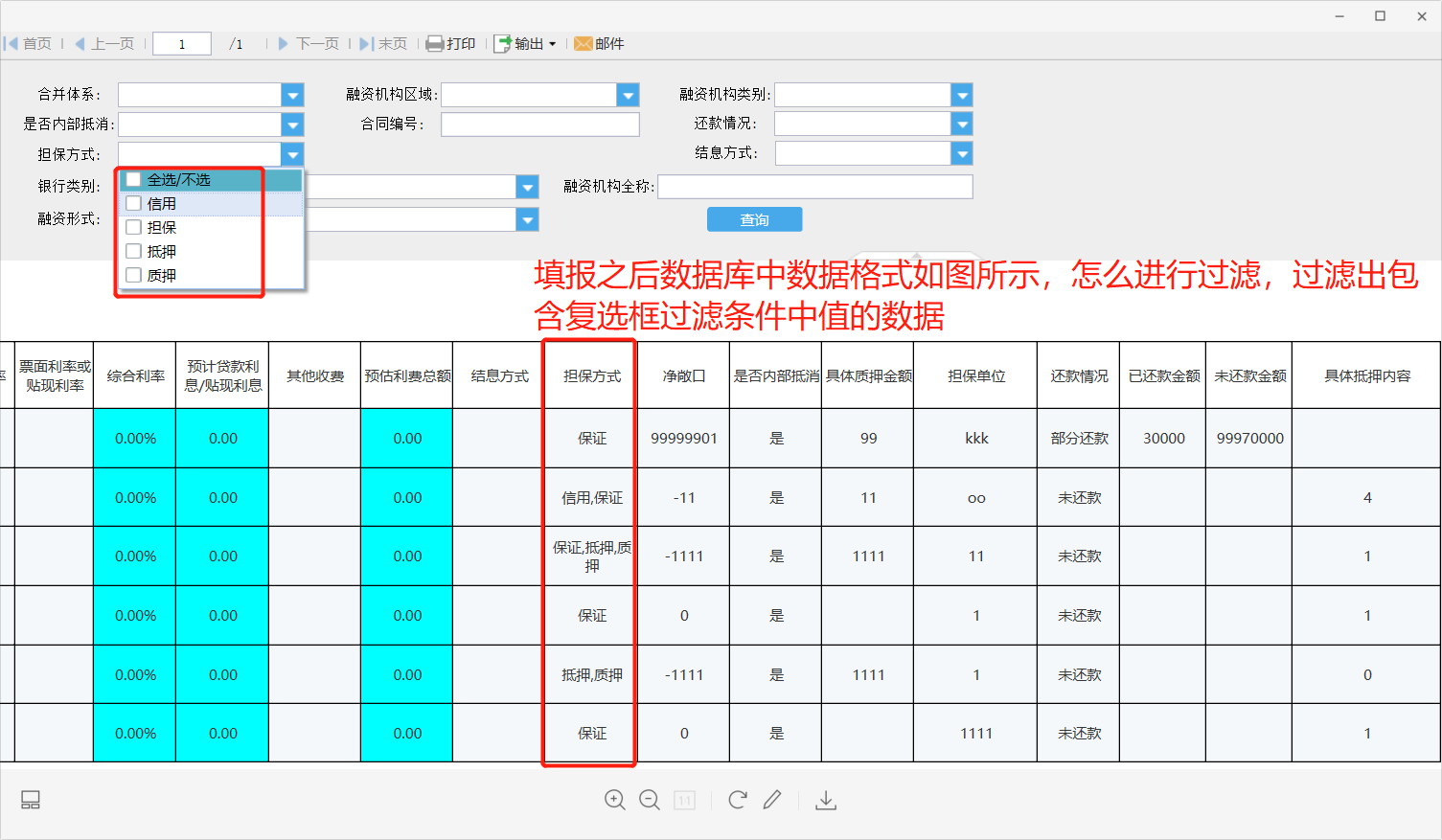The height and width of the screenshot is (840, 1442).
Task: Click the 未还款金额 column header
Action: (1249, 375)
